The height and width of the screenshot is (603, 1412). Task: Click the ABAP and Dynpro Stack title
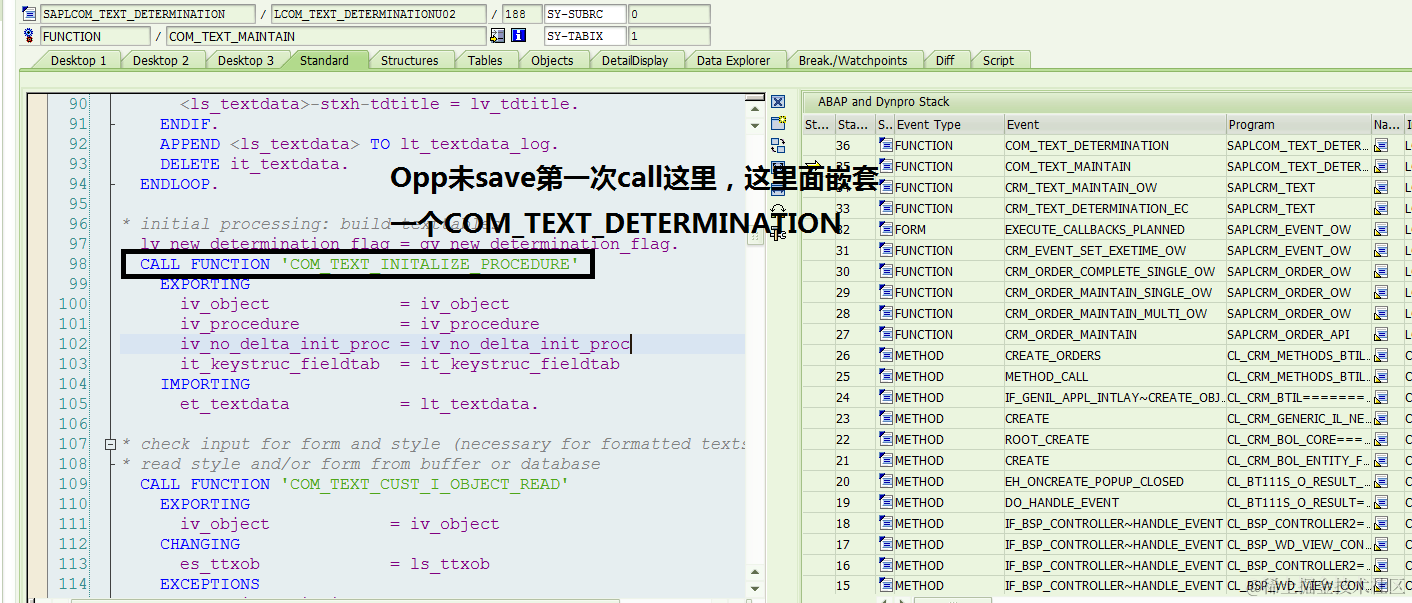pos(883,102)
